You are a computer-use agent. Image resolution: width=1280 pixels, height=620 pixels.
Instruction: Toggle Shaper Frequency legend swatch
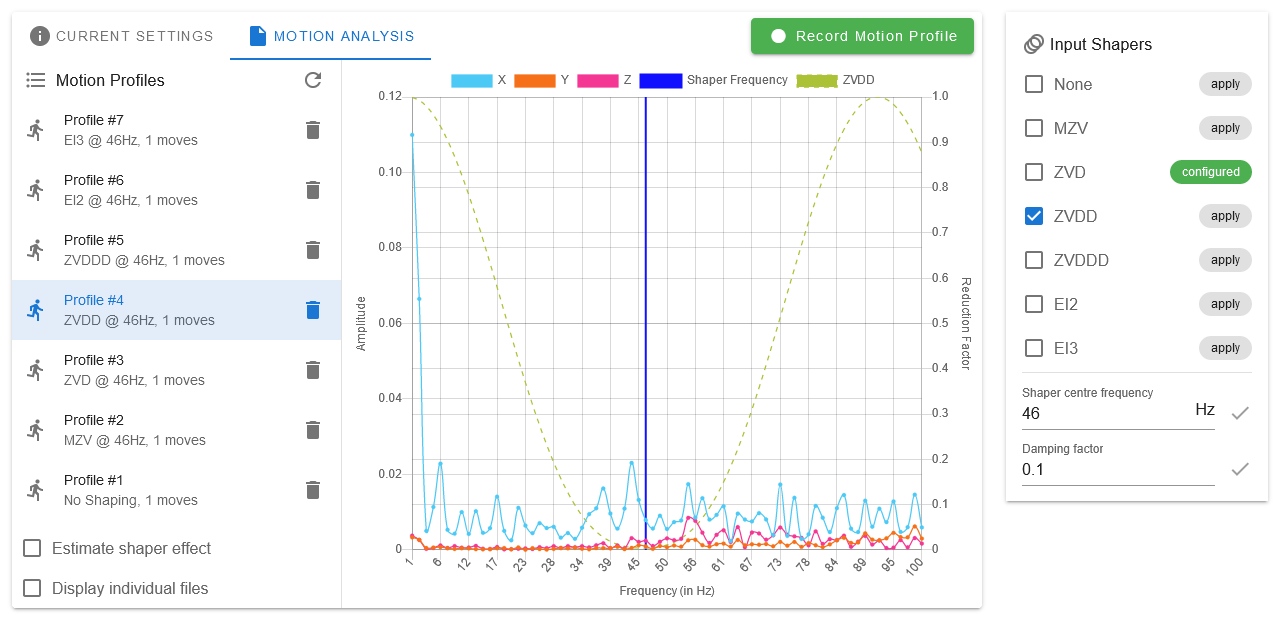[661, 80]
